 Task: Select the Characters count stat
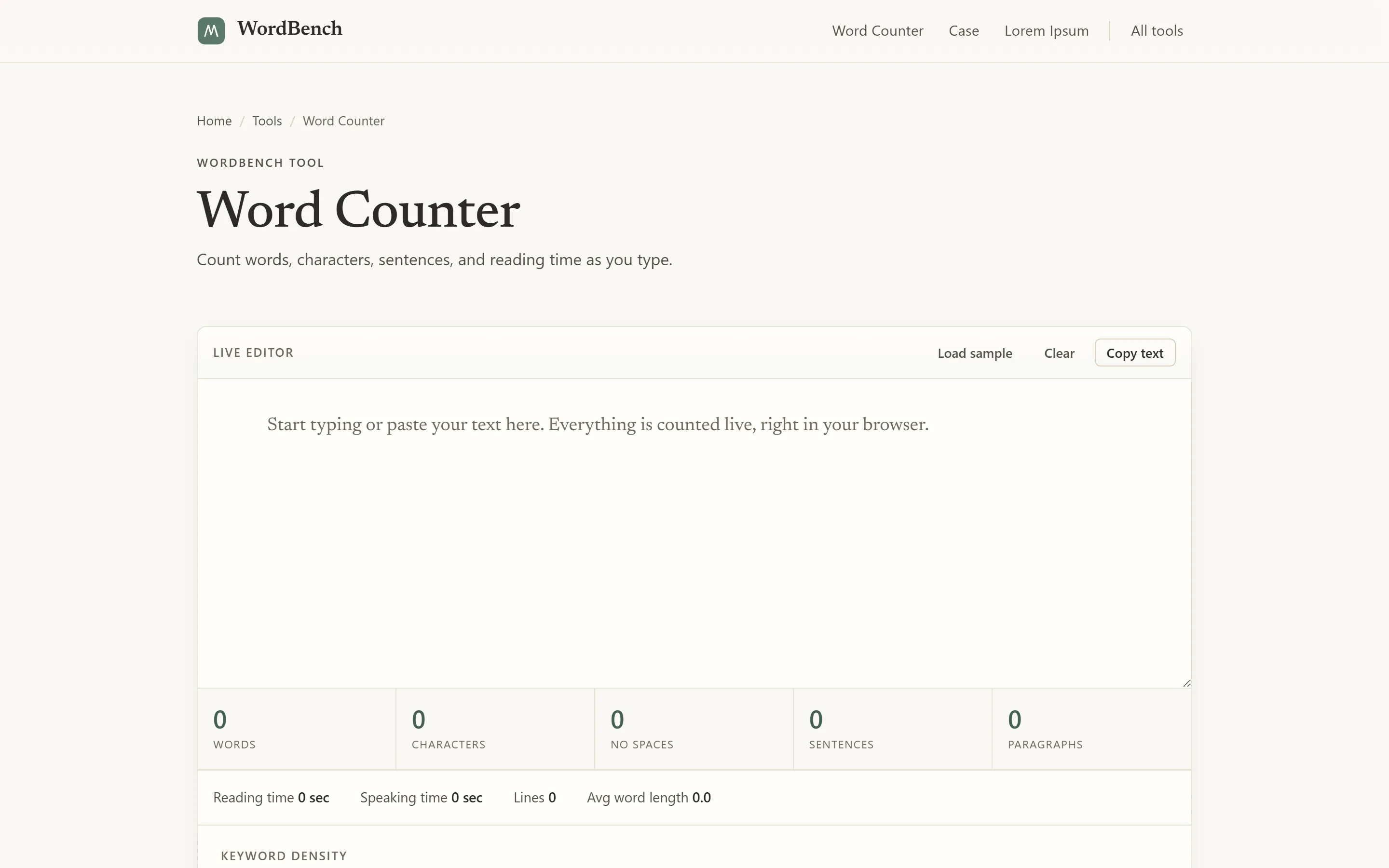point(495,729)
